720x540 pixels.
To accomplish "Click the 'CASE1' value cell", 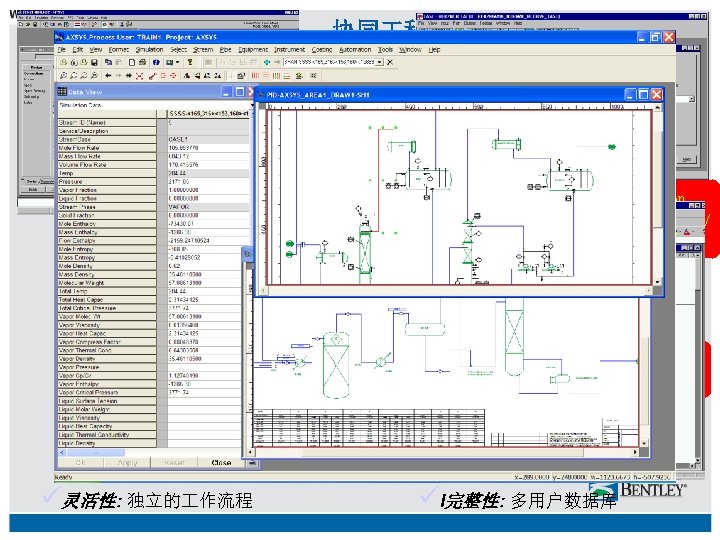I will tap(208, 139).
